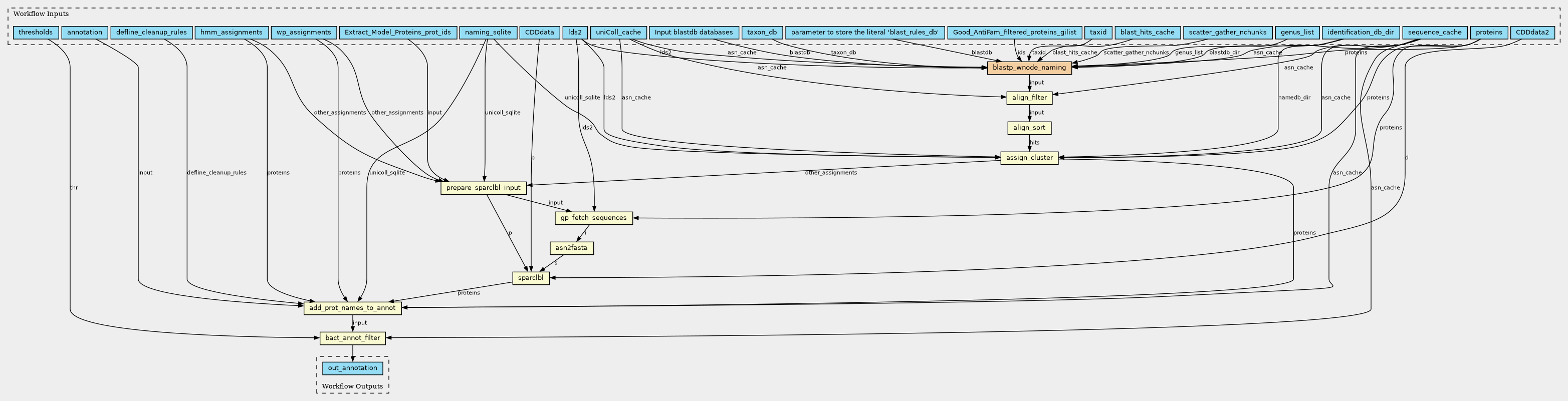Select the asn2fasta step node
The height and width of the screenshot is (401, 1568).
point(571,248)
